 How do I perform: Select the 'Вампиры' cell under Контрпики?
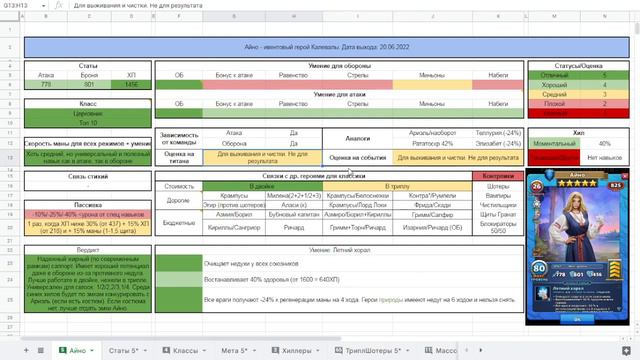498,196
